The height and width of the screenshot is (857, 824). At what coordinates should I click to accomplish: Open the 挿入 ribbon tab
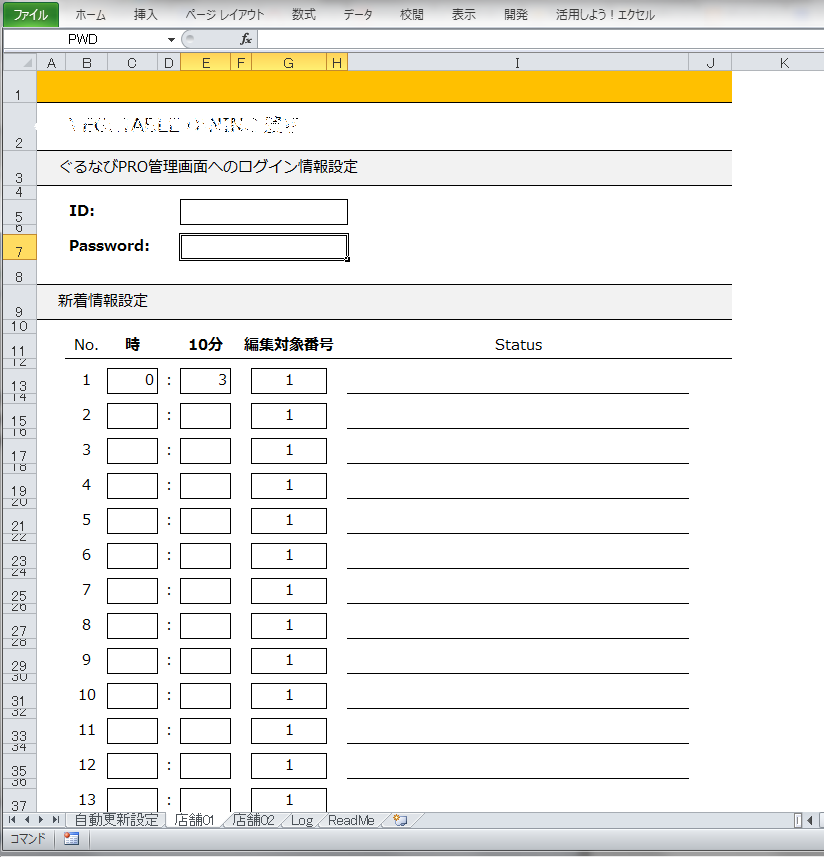coord(145,15)
